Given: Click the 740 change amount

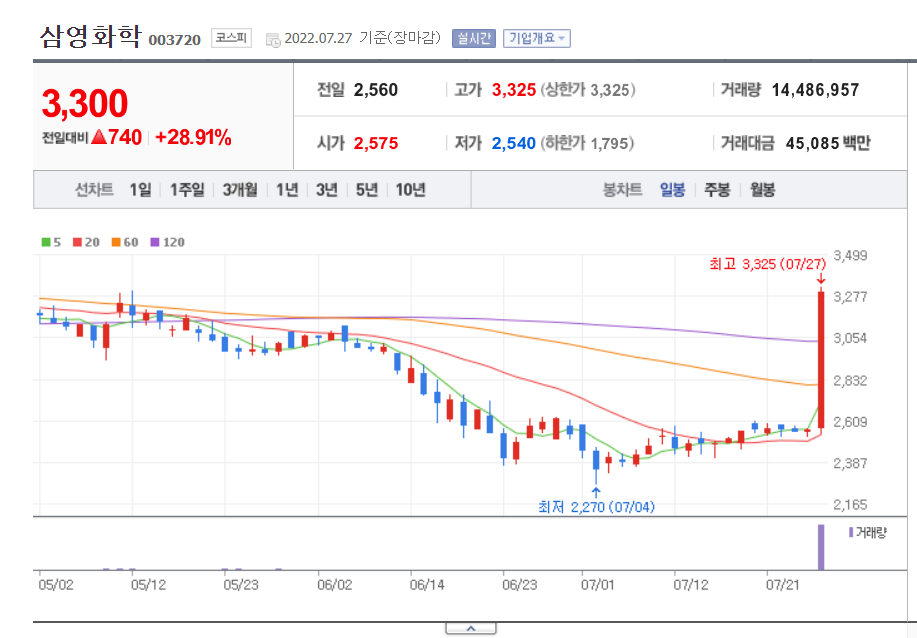Looking at the screenshot, I should 125,137.
